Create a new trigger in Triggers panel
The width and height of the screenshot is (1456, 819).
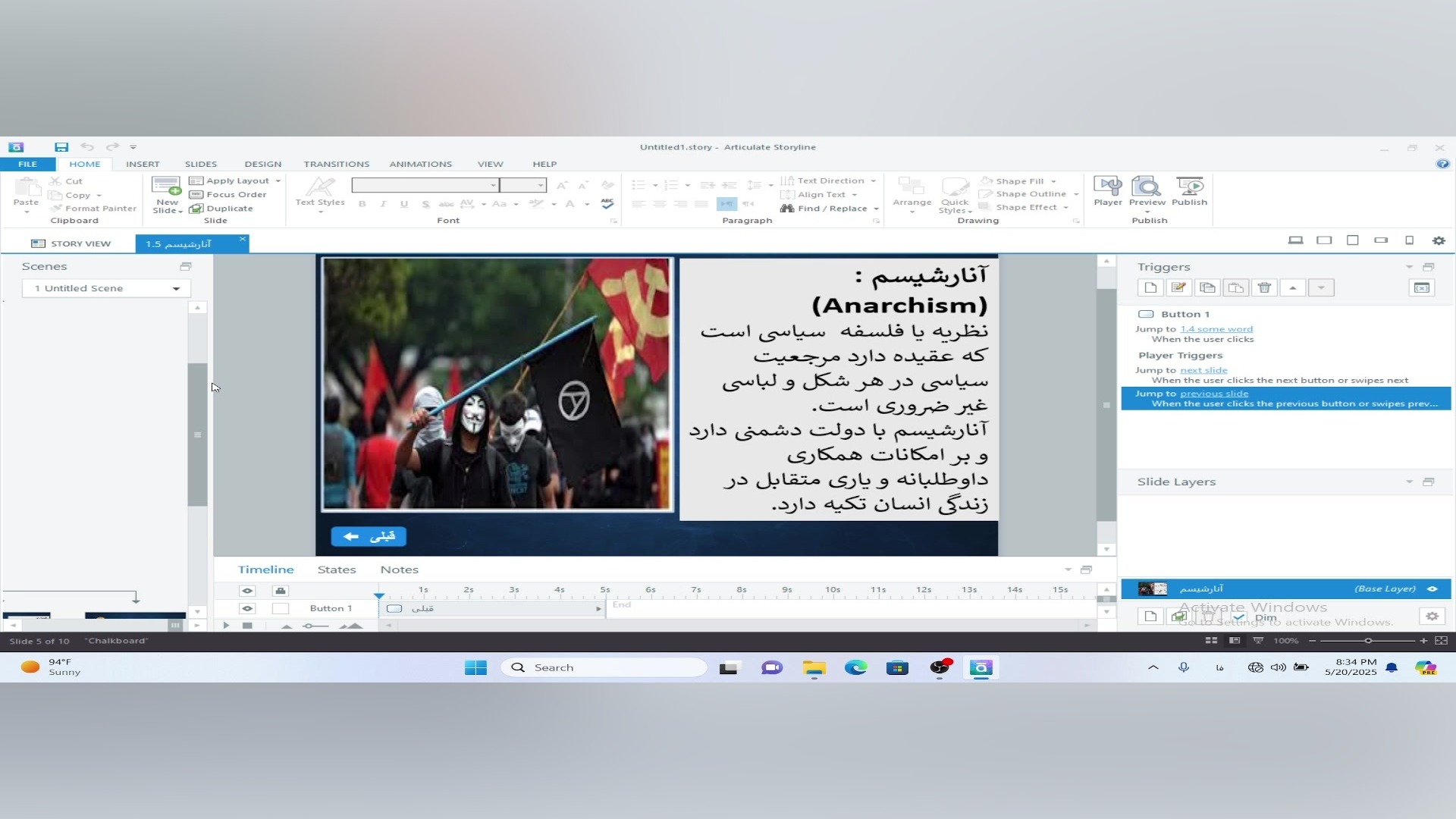[x=1150, y=287]
